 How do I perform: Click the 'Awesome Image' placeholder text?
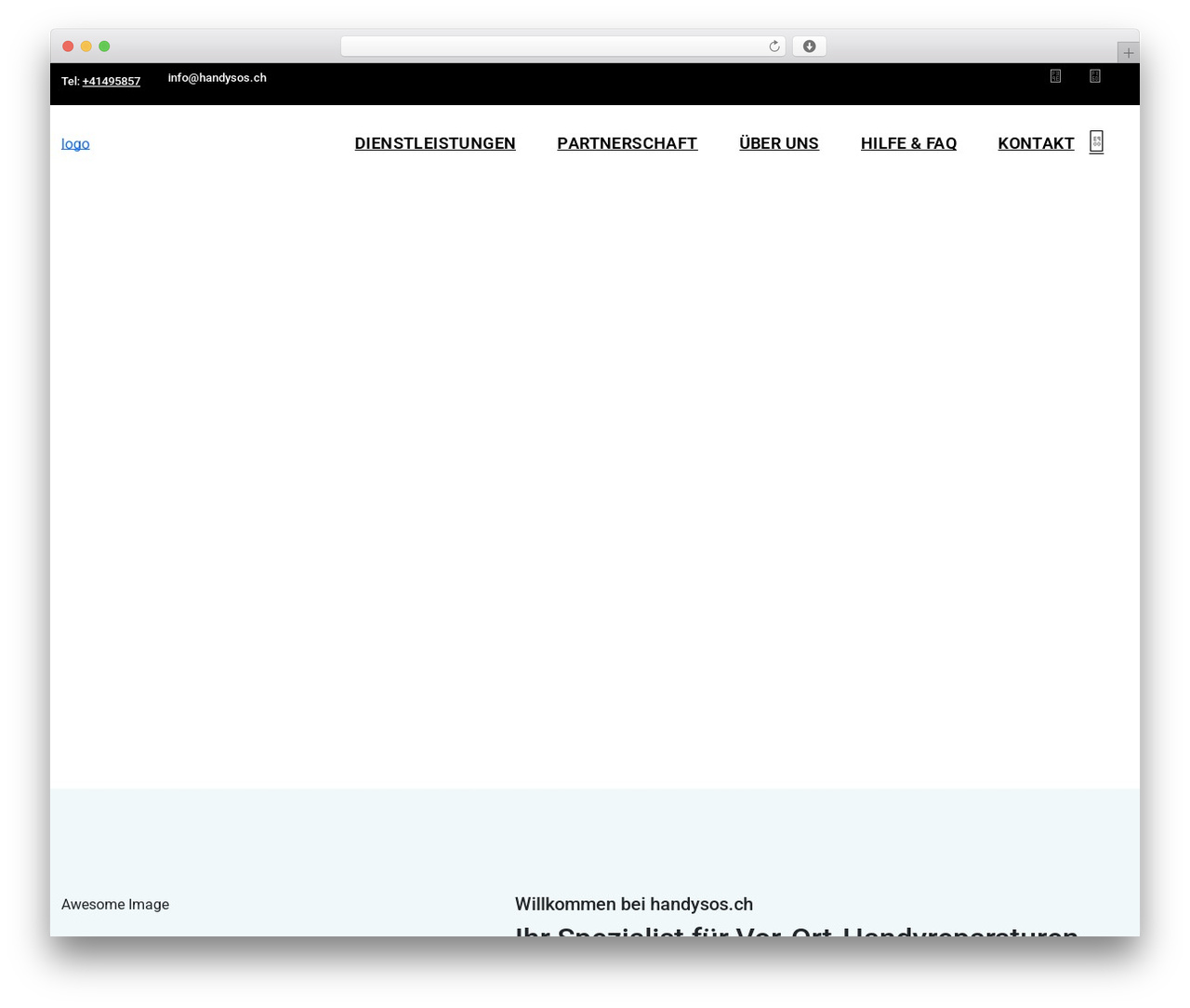(x=115, y=904)
